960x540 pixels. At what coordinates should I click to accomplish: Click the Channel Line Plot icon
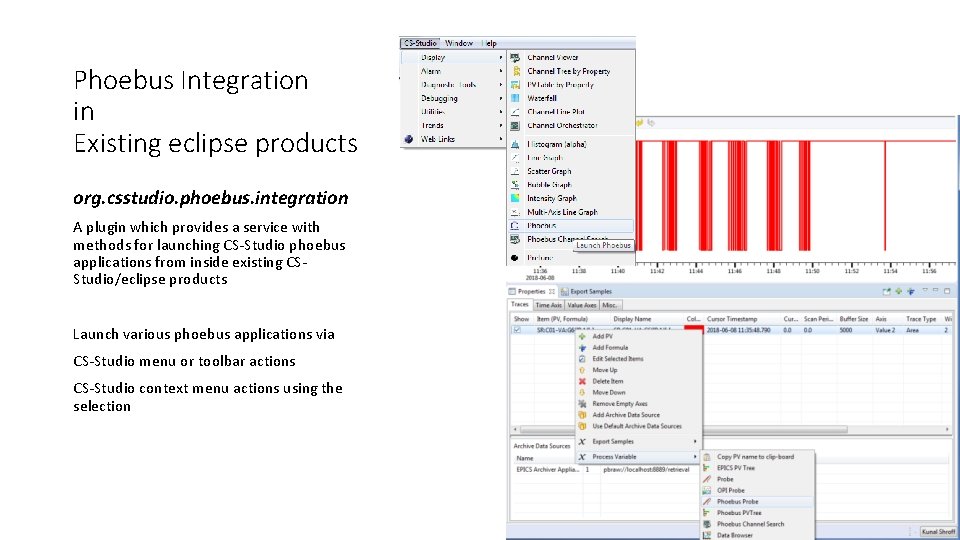click(x=515, y=112)
